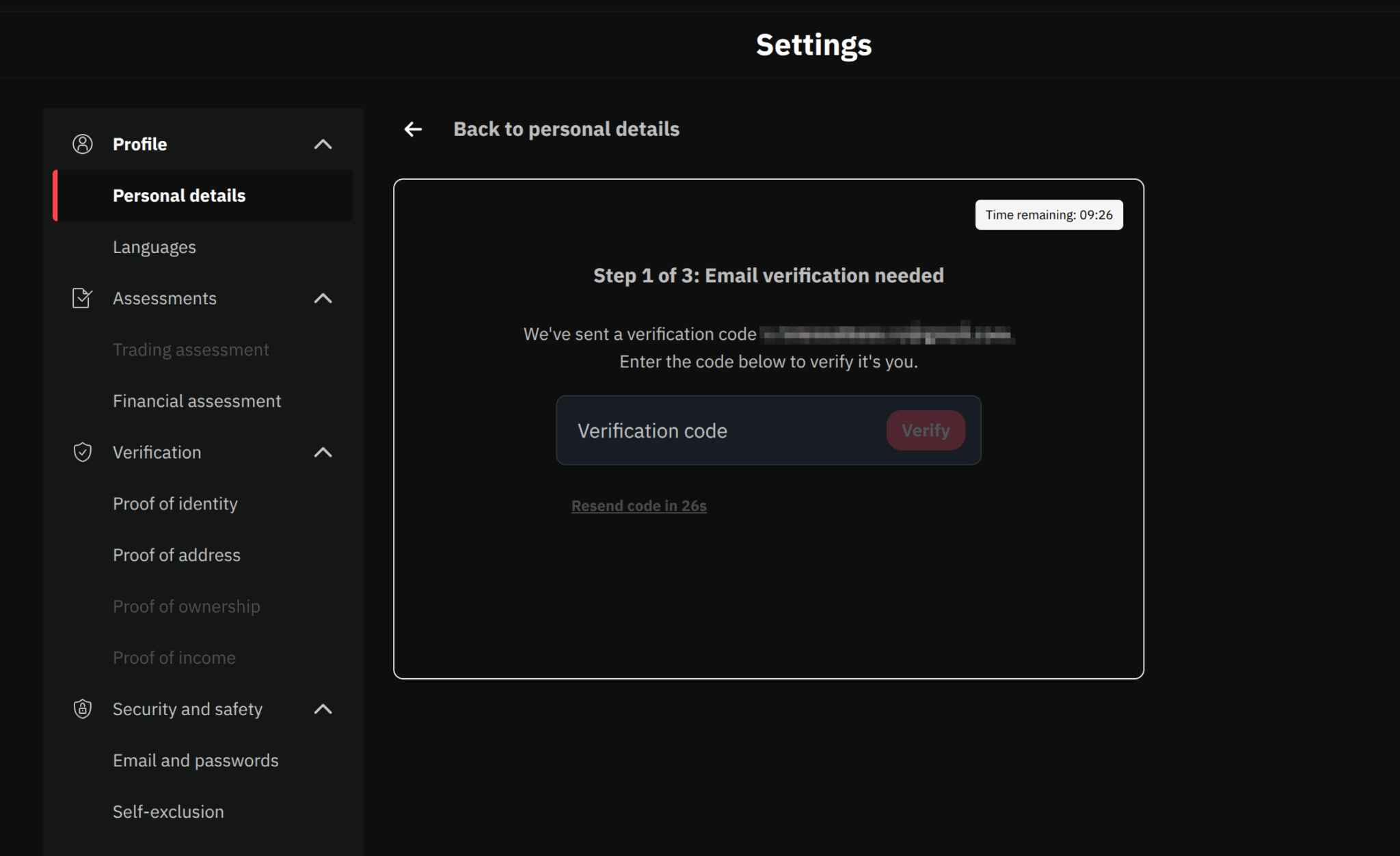Viewport: 1400px width, 856px height.
Task: Click the Security and safety lock icon
Action: 83,709
